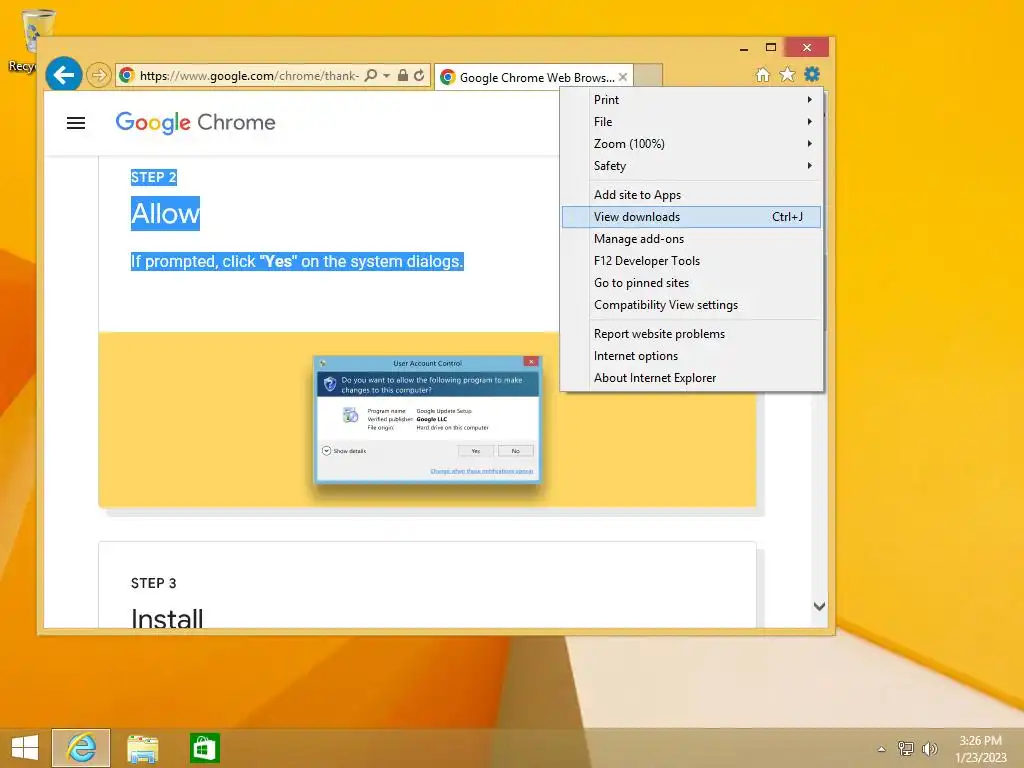
Task: Click the blue Back arrow button
Action: (x=63, y=75)
